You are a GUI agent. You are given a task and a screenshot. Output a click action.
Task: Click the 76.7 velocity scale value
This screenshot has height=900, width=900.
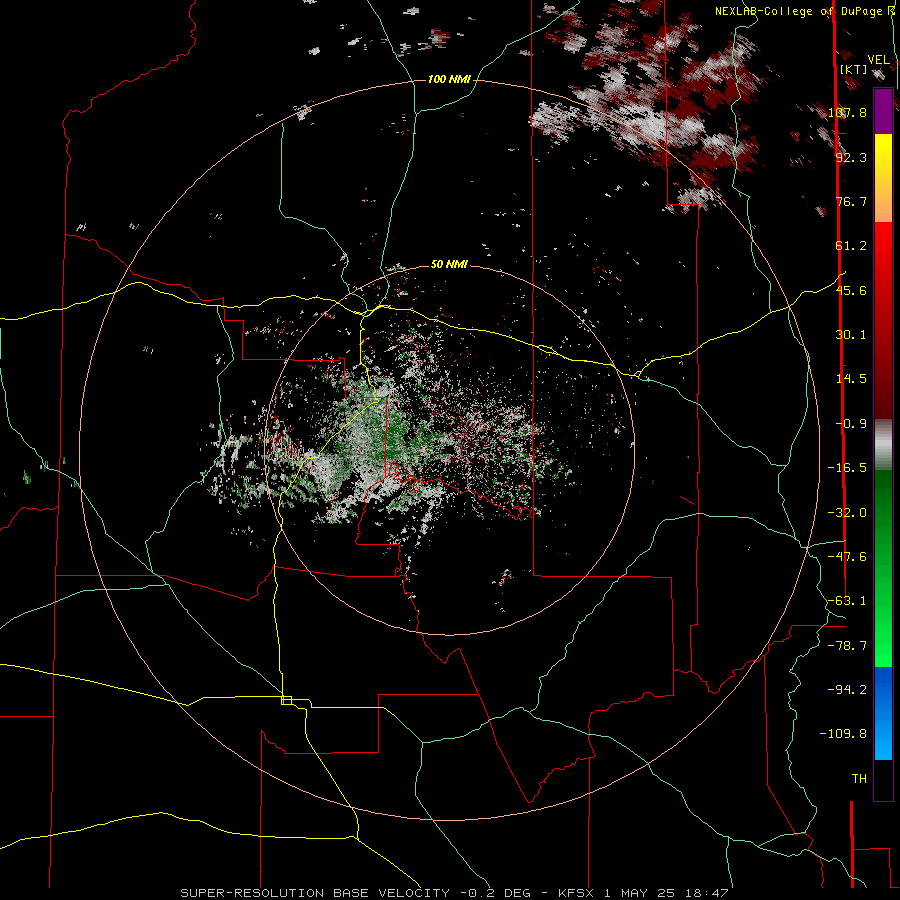pyautogui.click(x=851, y=201)
